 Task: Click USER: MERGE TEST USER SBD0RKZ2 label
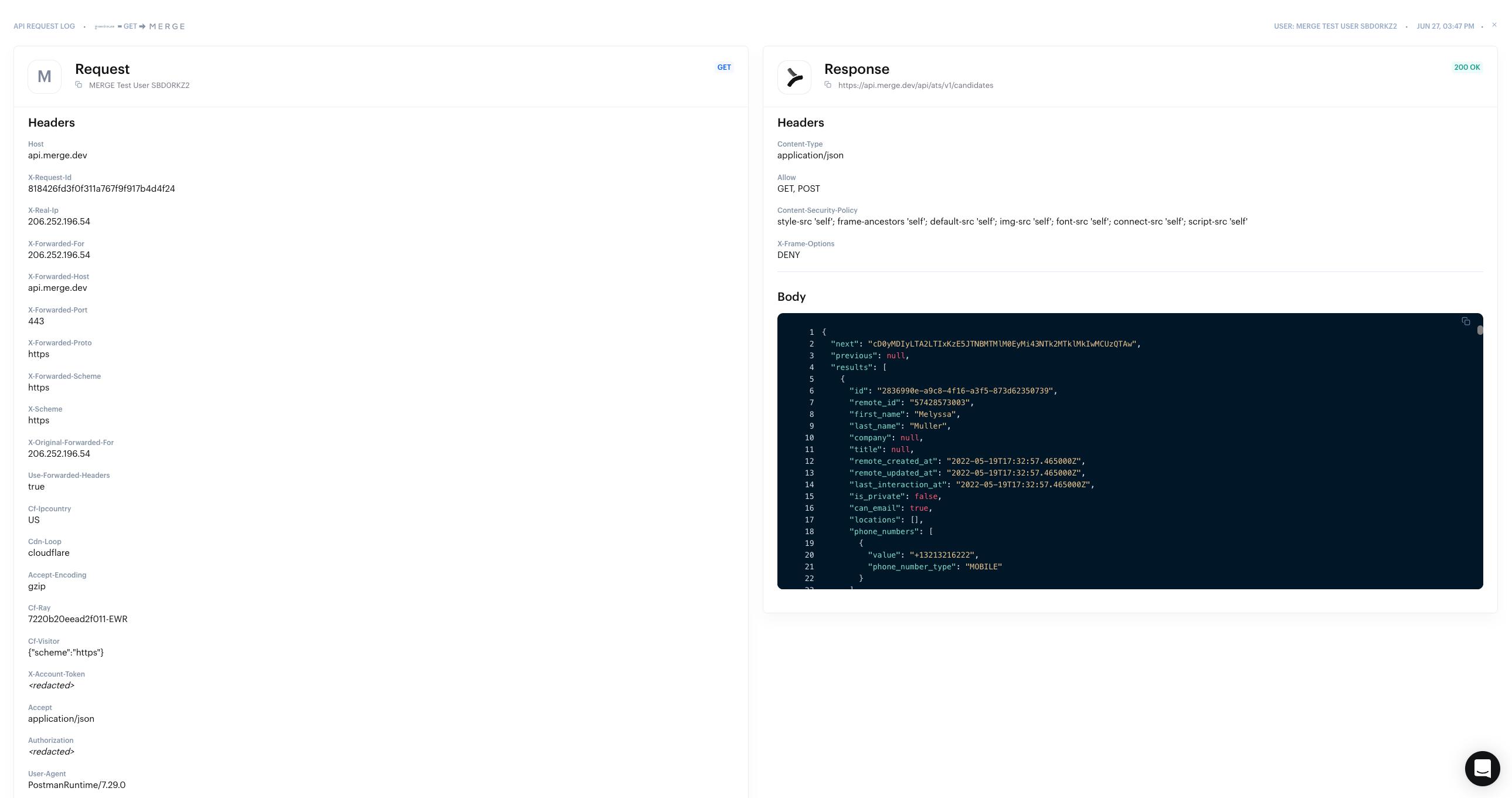(1335, 26)
